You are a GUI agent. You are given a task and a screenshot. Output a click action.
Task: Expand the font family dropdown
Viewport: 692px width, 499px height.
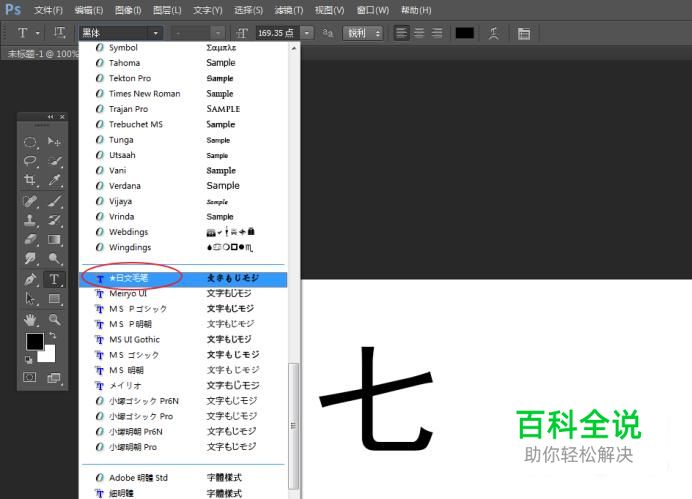155,33
